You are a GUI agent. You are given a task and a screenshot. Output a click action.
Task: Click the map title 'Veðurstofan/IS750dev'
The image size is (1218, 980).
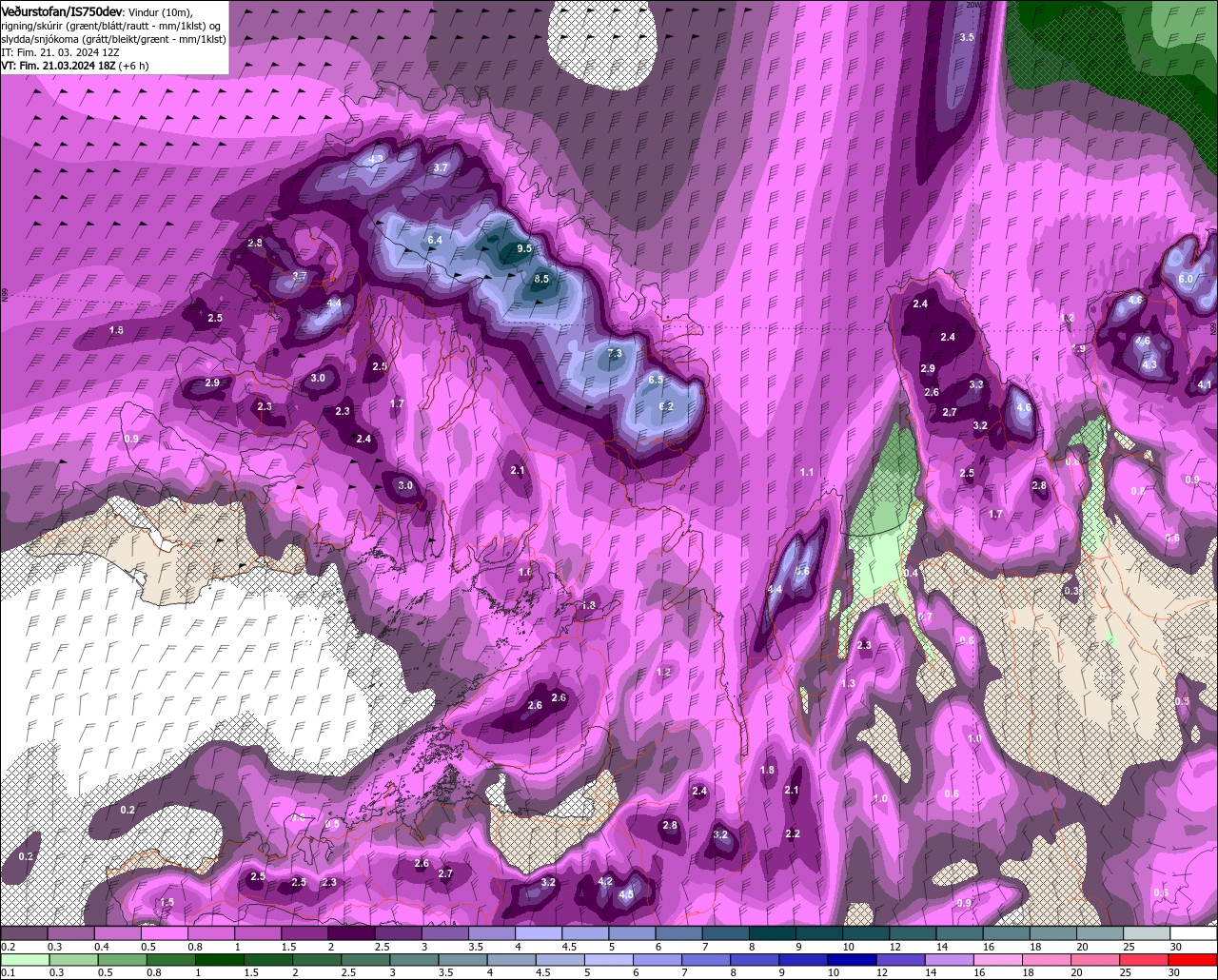[x=62, y=10]
